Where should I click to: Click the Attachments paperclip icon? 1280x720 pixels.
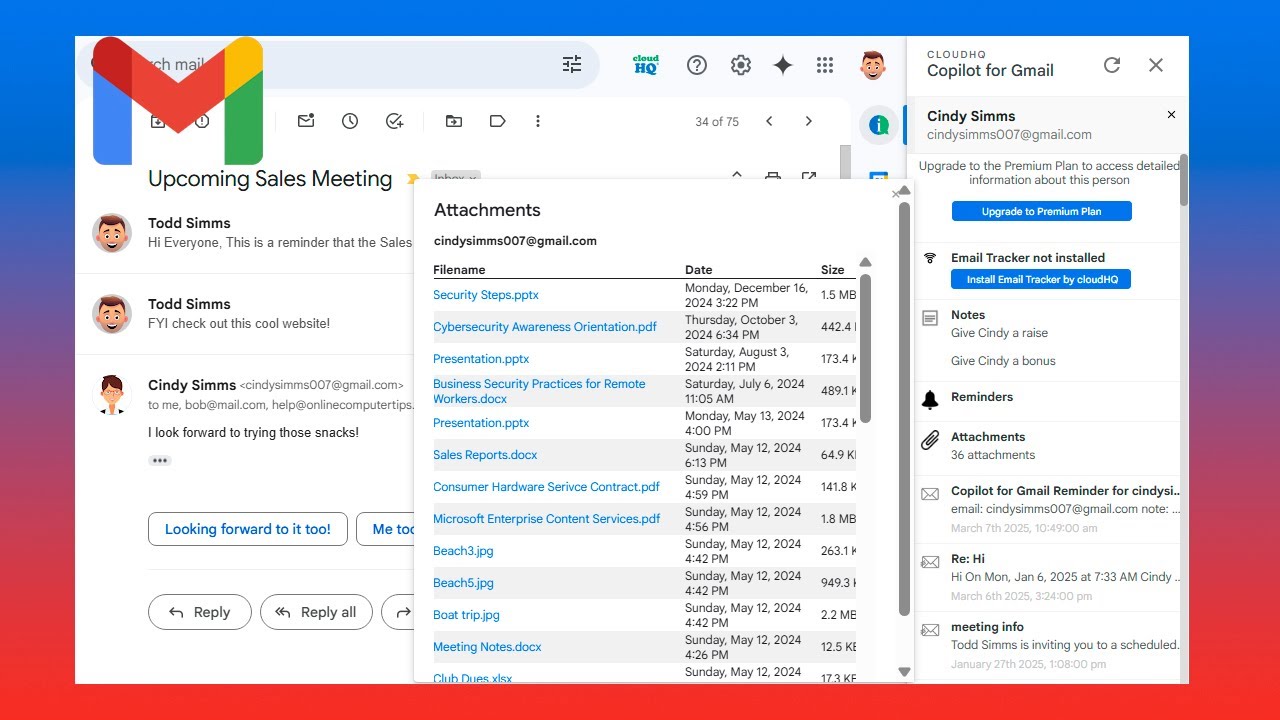point(930,439)
